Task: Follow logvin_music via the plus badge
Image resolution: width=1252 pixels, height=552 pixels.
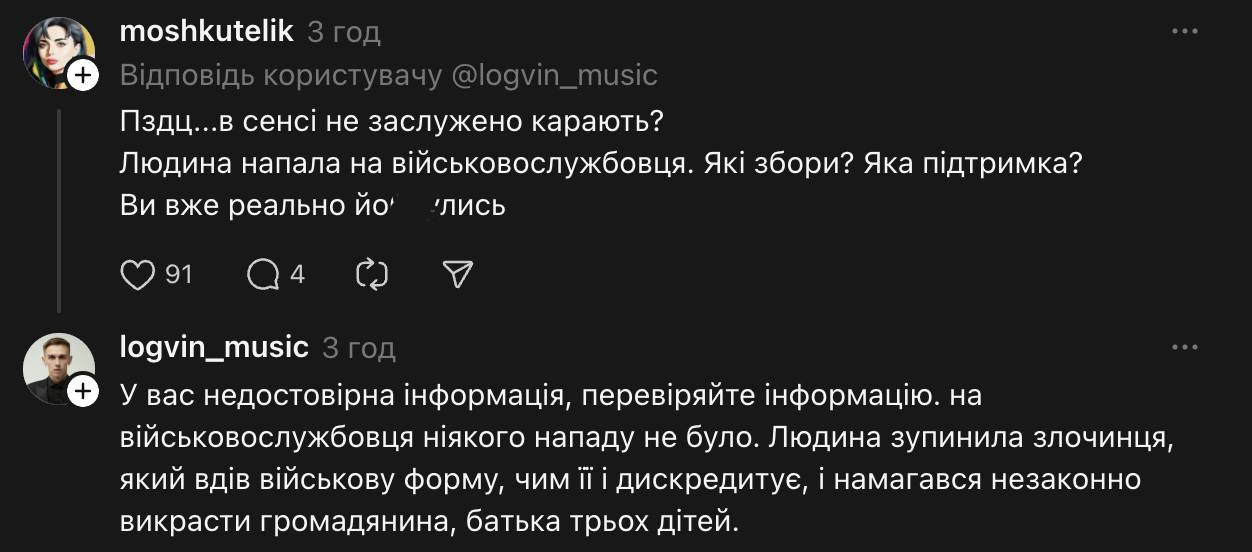Action: pyautogui.click(x=83, y=391)
